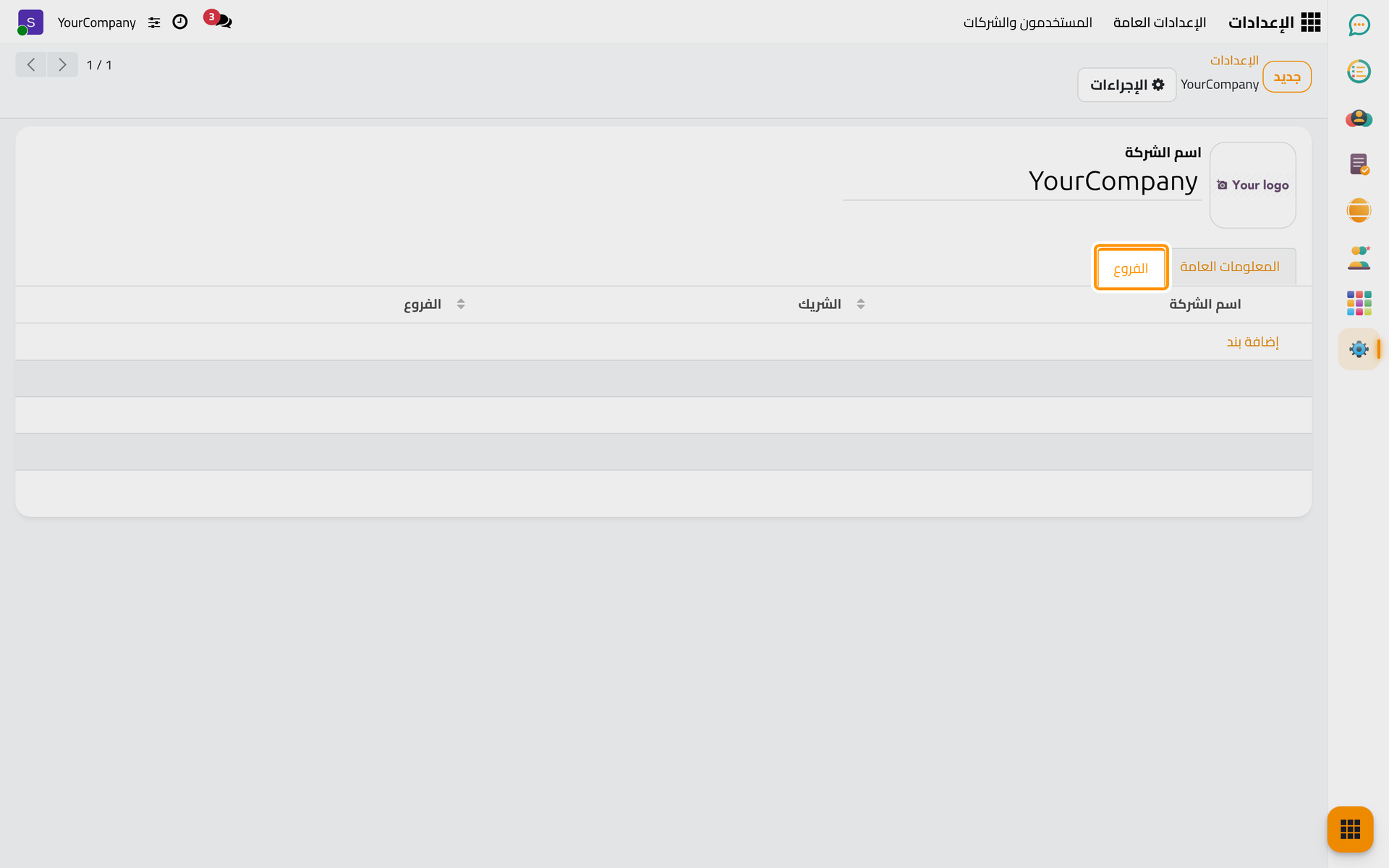Sort by الفروع column arrows
The image size is (1389, 868).
tap(461, 304)
